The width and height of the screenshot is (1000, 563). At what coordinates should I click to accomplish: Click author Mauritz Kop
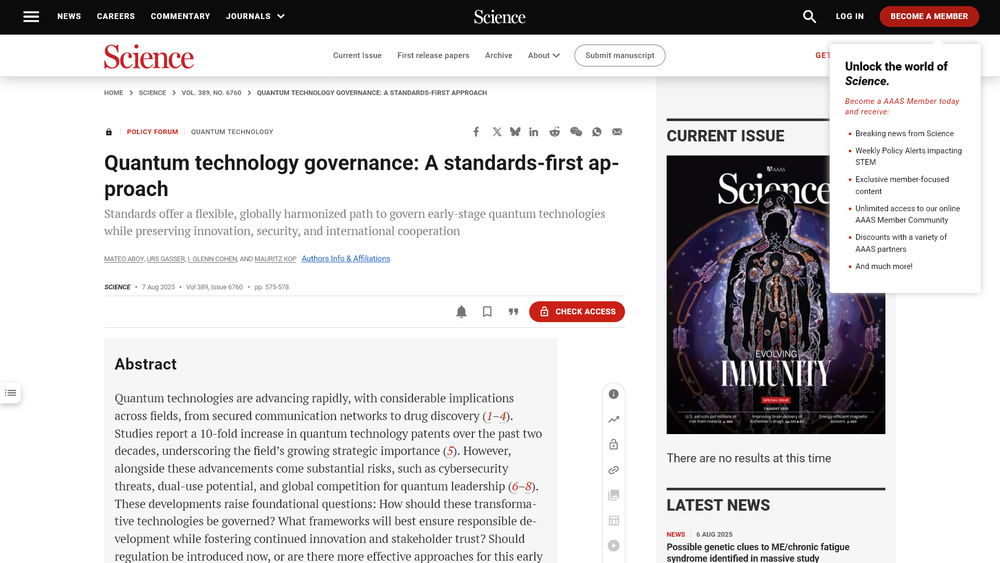[x=276, y=259]
